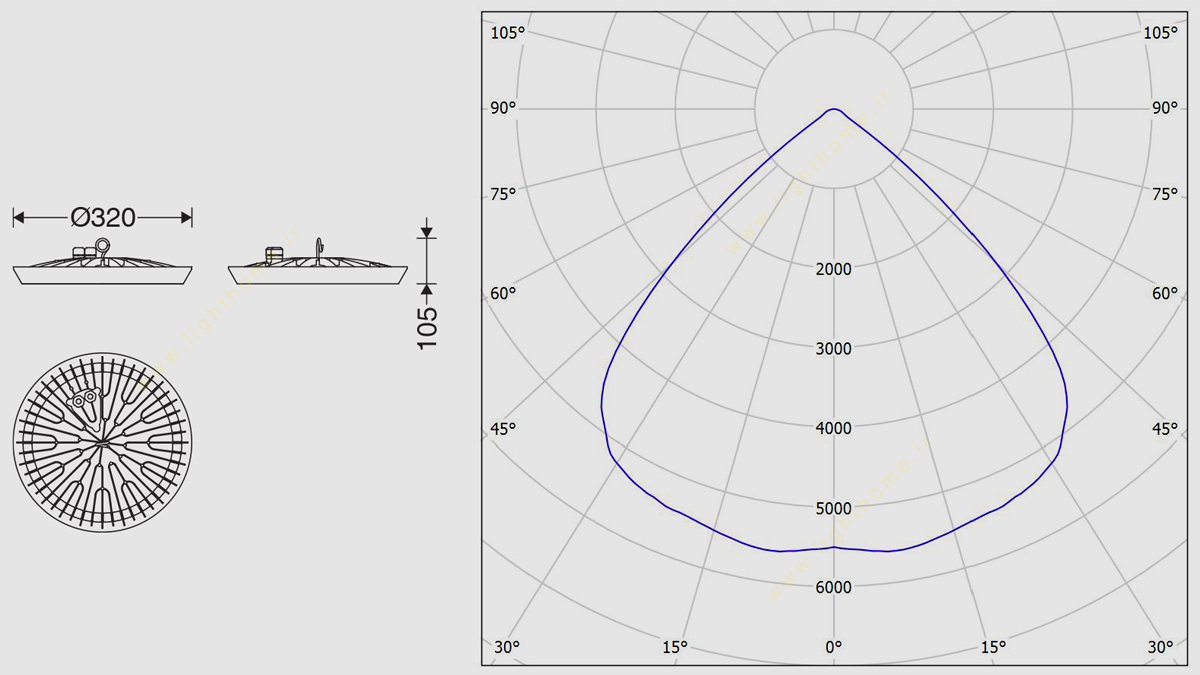Click the 45° label on chart's right edge
The image size is (1200, 675).
[1165, 429]
